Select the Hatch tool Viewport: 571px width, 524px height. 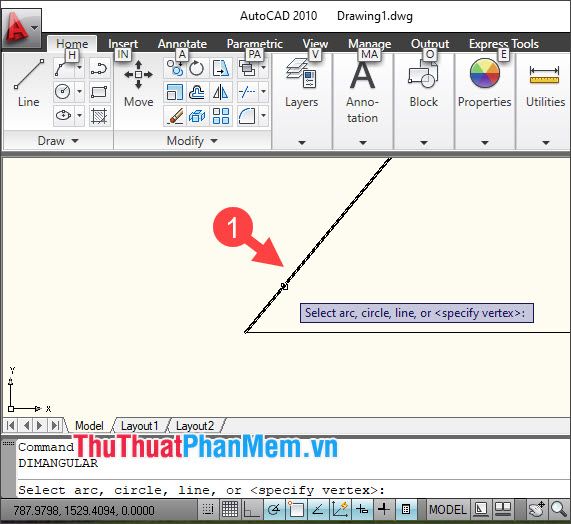(99, 116)
